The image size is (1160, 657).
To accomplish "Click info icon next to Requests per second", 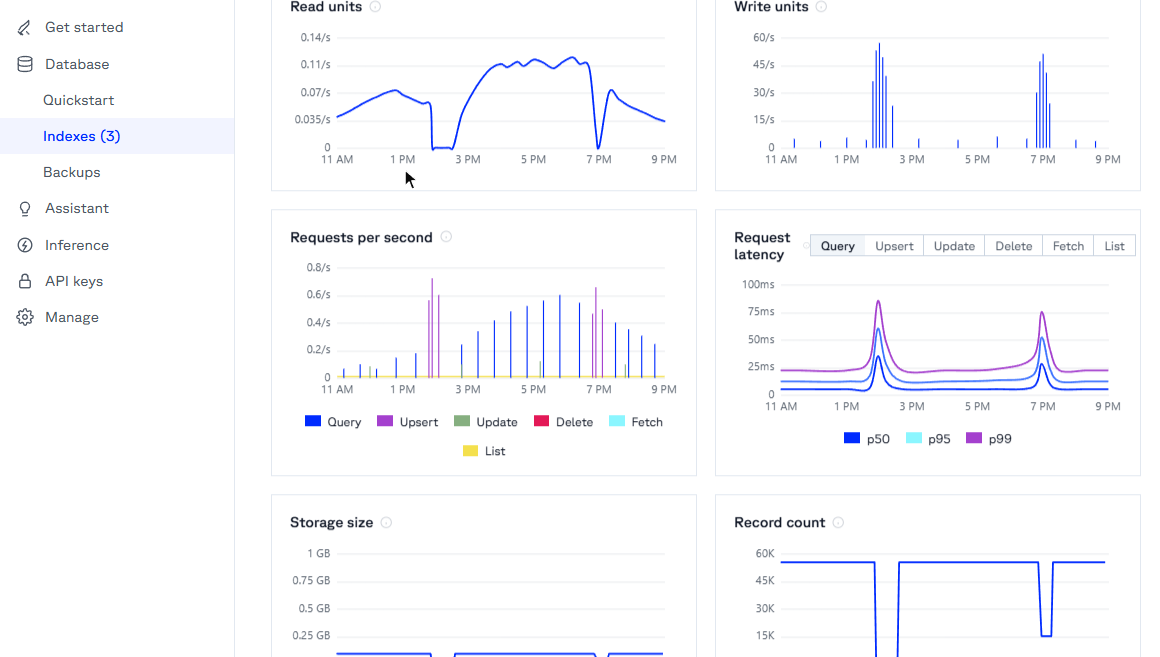I will (446, 237).
